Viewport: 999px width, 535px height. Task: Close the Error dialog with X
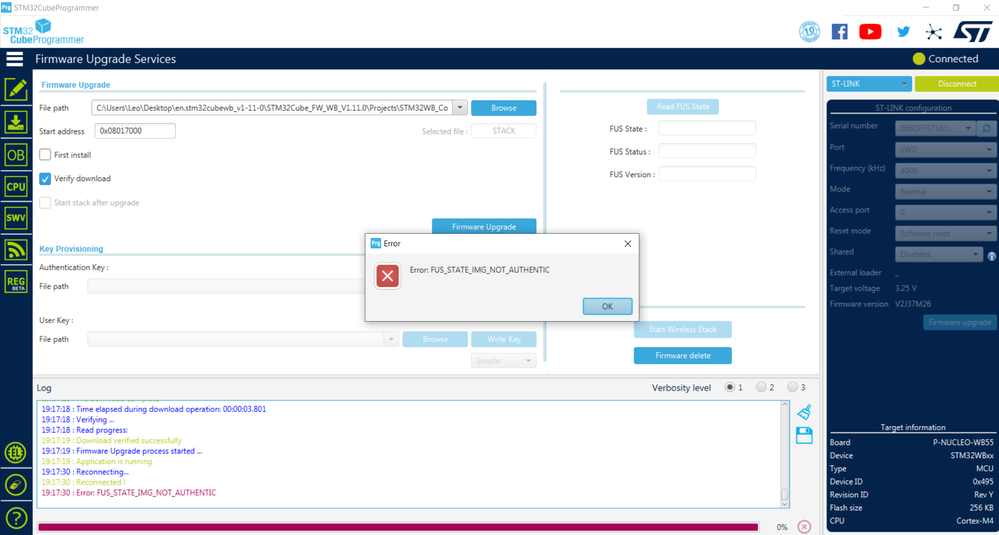(628, 243)
